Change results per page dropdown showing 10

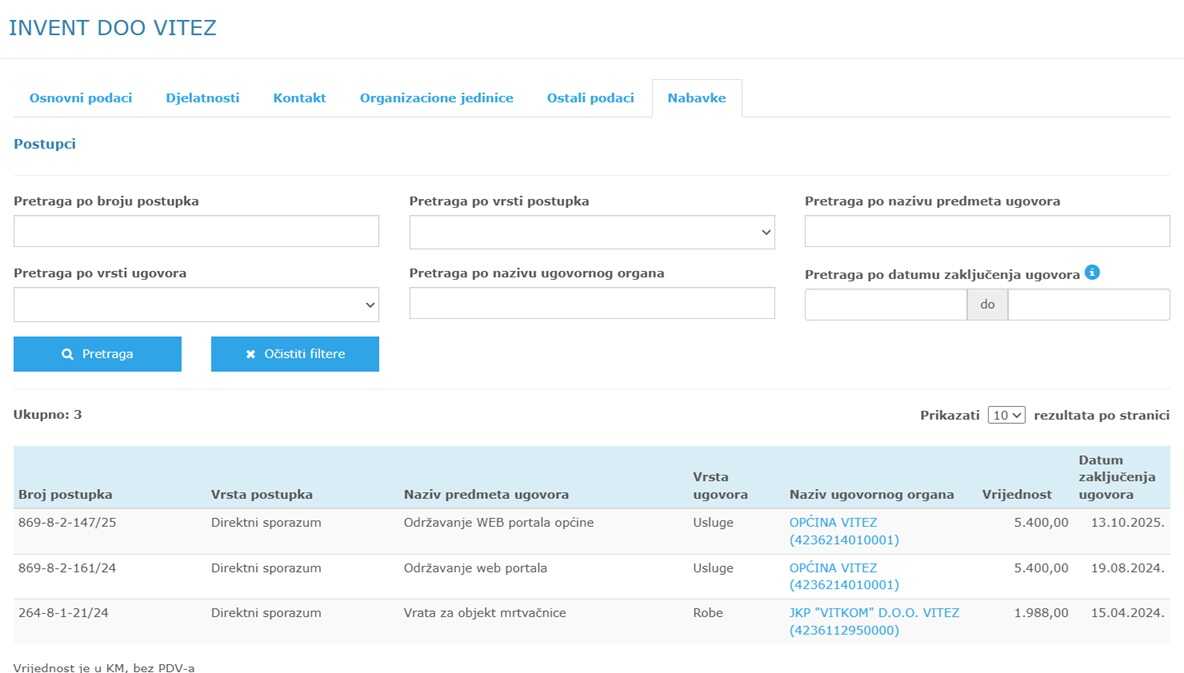tap(1007, 415)
